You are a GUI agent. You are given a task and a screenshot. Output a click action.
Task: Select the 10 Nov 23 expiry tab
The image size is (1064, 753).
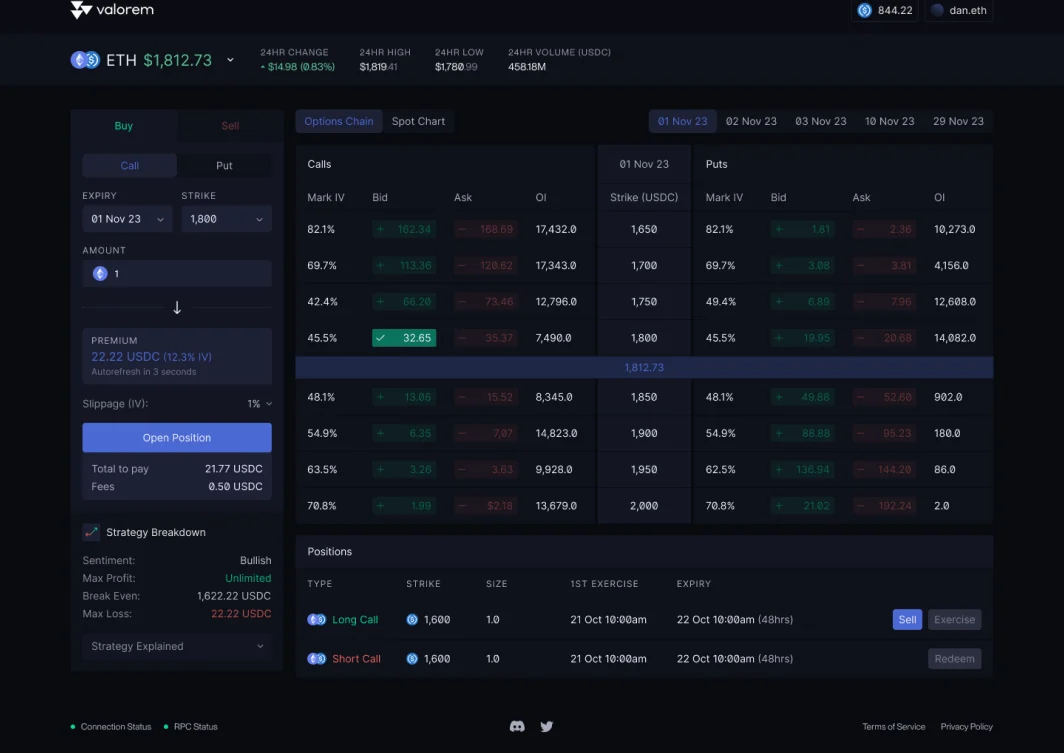[889, 121]
